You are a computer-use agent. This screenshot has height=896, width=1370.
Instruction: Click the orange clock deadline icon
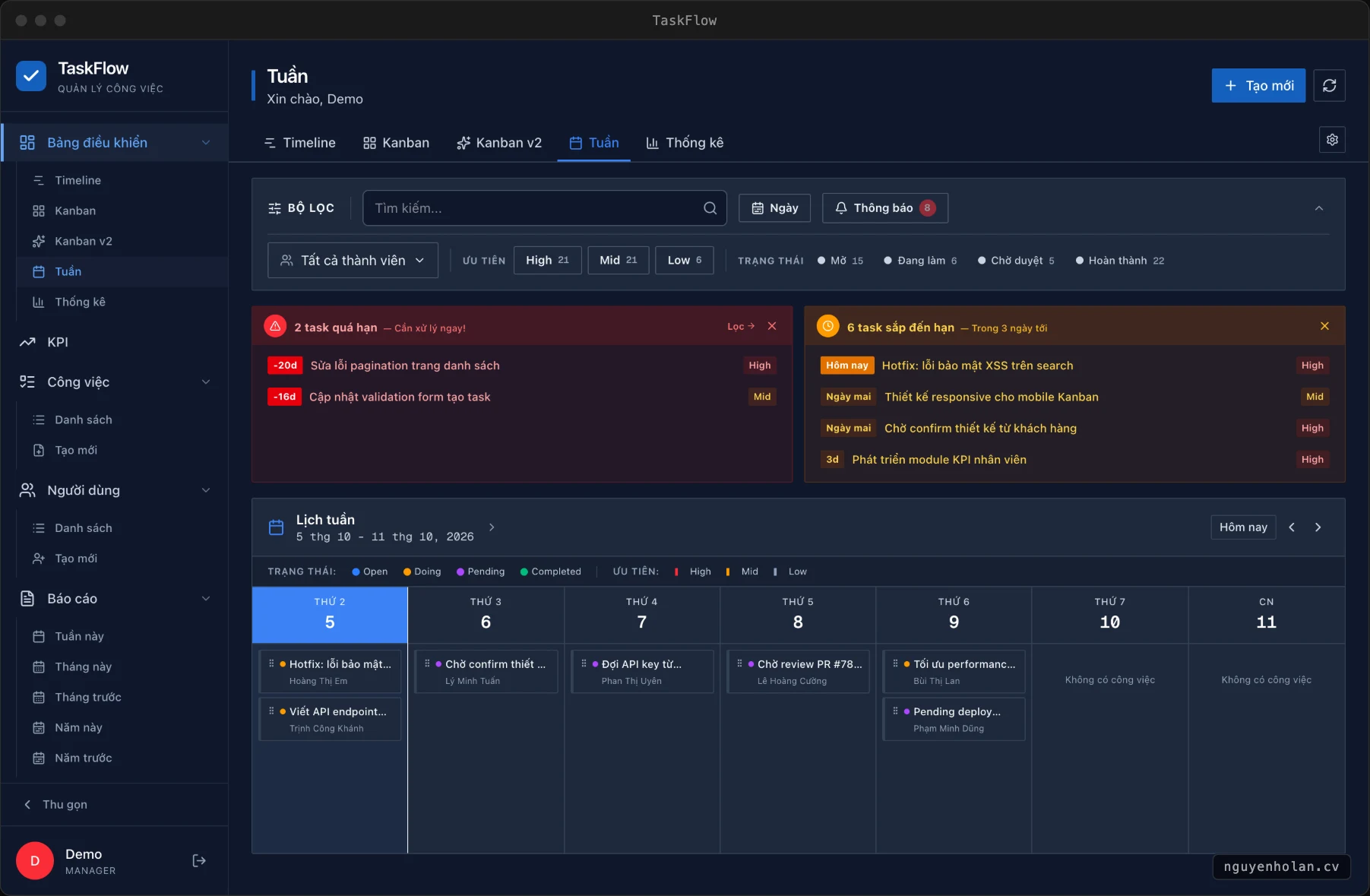(827, 326)
